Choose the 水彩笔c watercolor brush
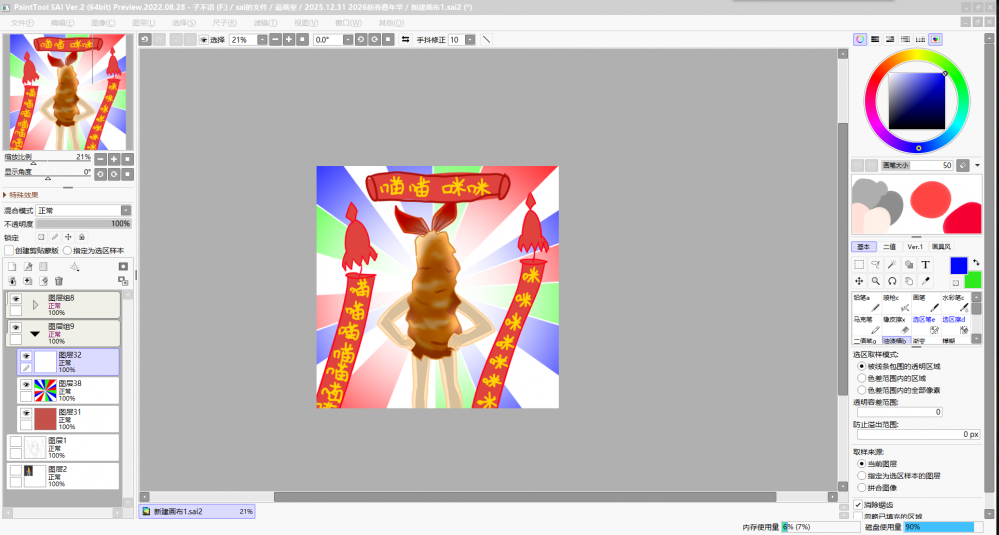 click(954, 303)
